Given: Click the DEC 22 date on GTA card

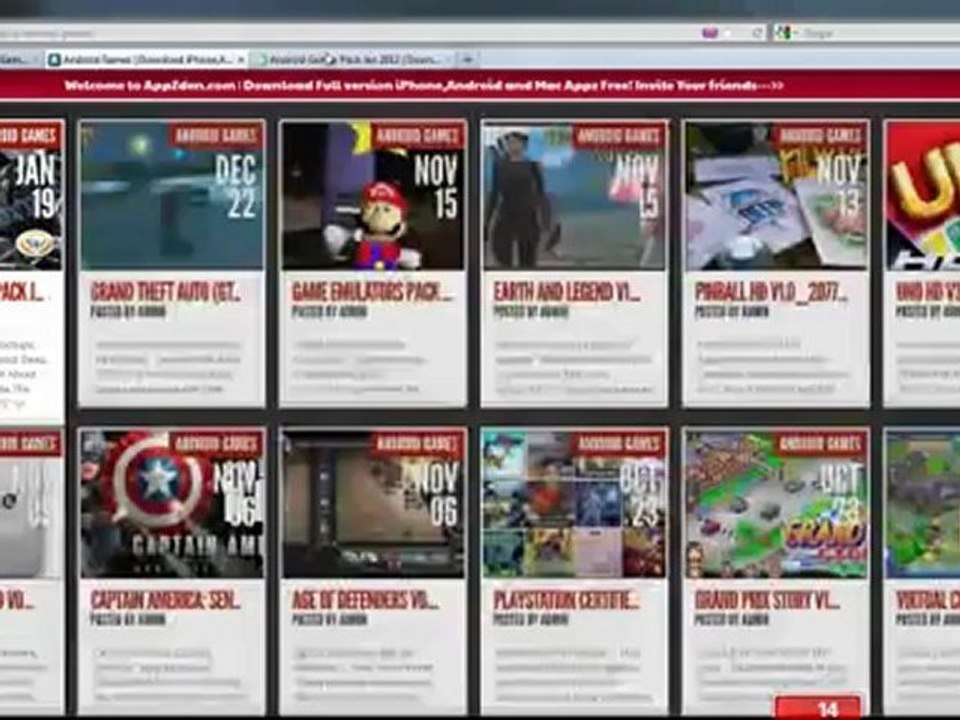Looking at the screenshot, I should (x=237, y=186).
